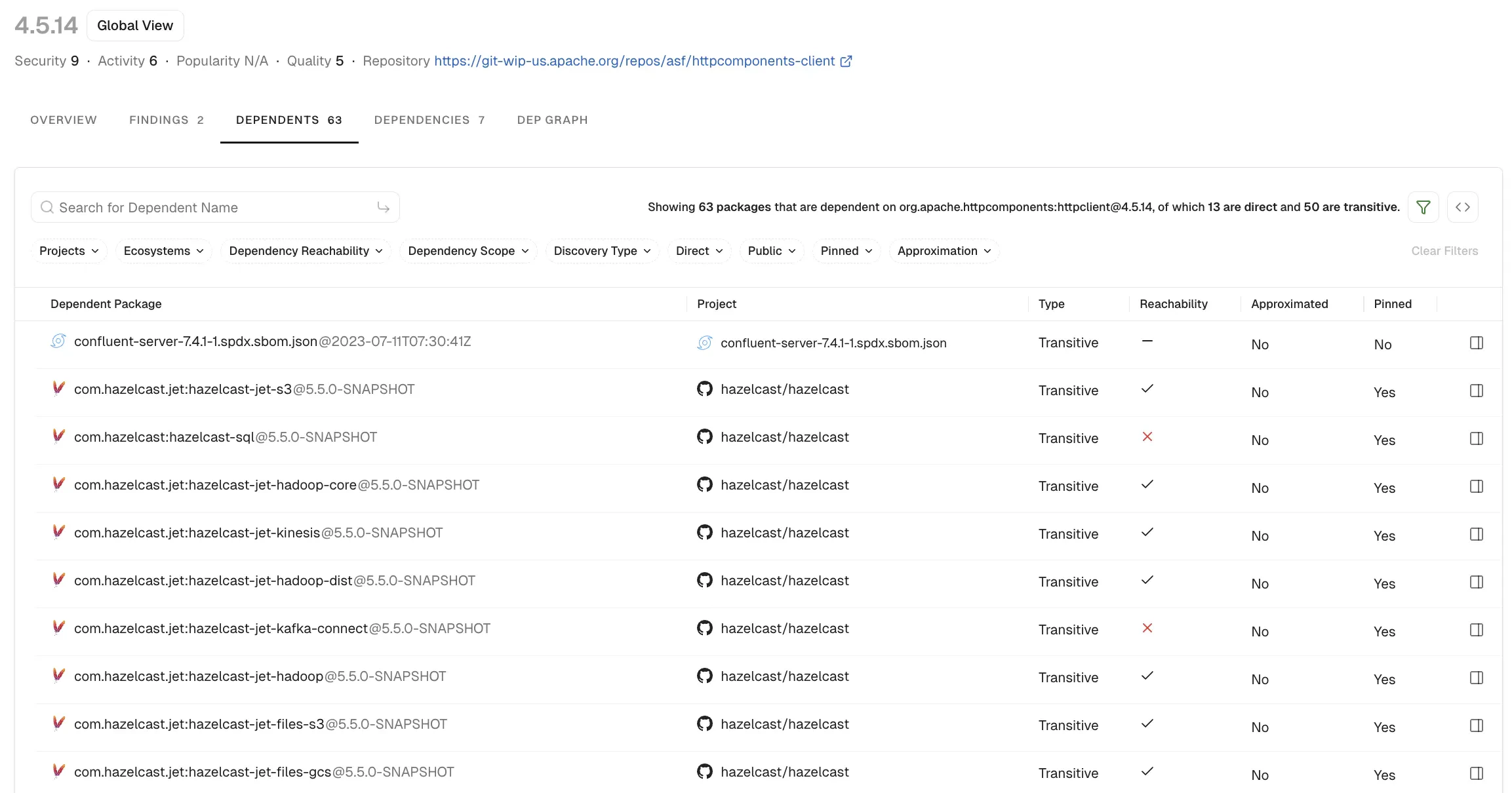
Task: Open com.hazelcast.jet:hazelcast-jet-kafka-connect package link
Action: [221, 629]
